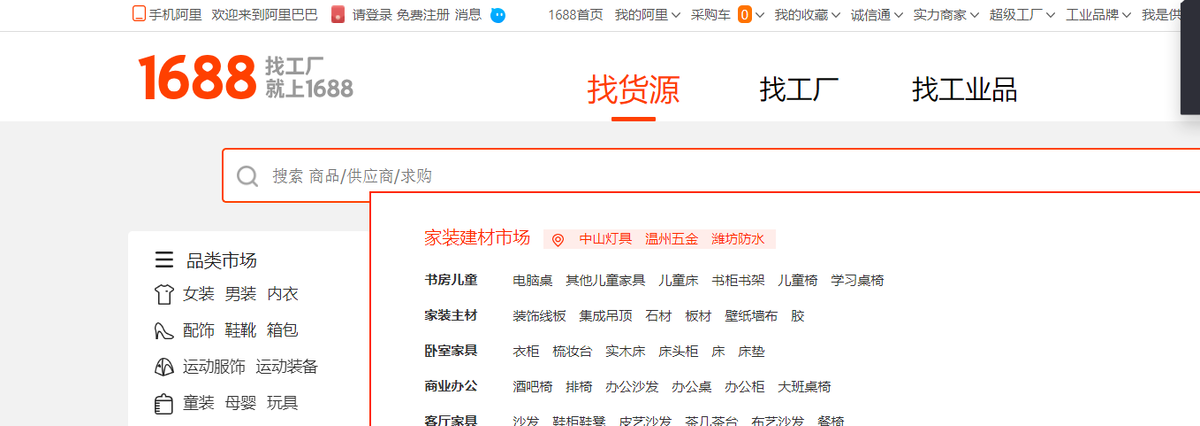Open the 男装 category

240,294
